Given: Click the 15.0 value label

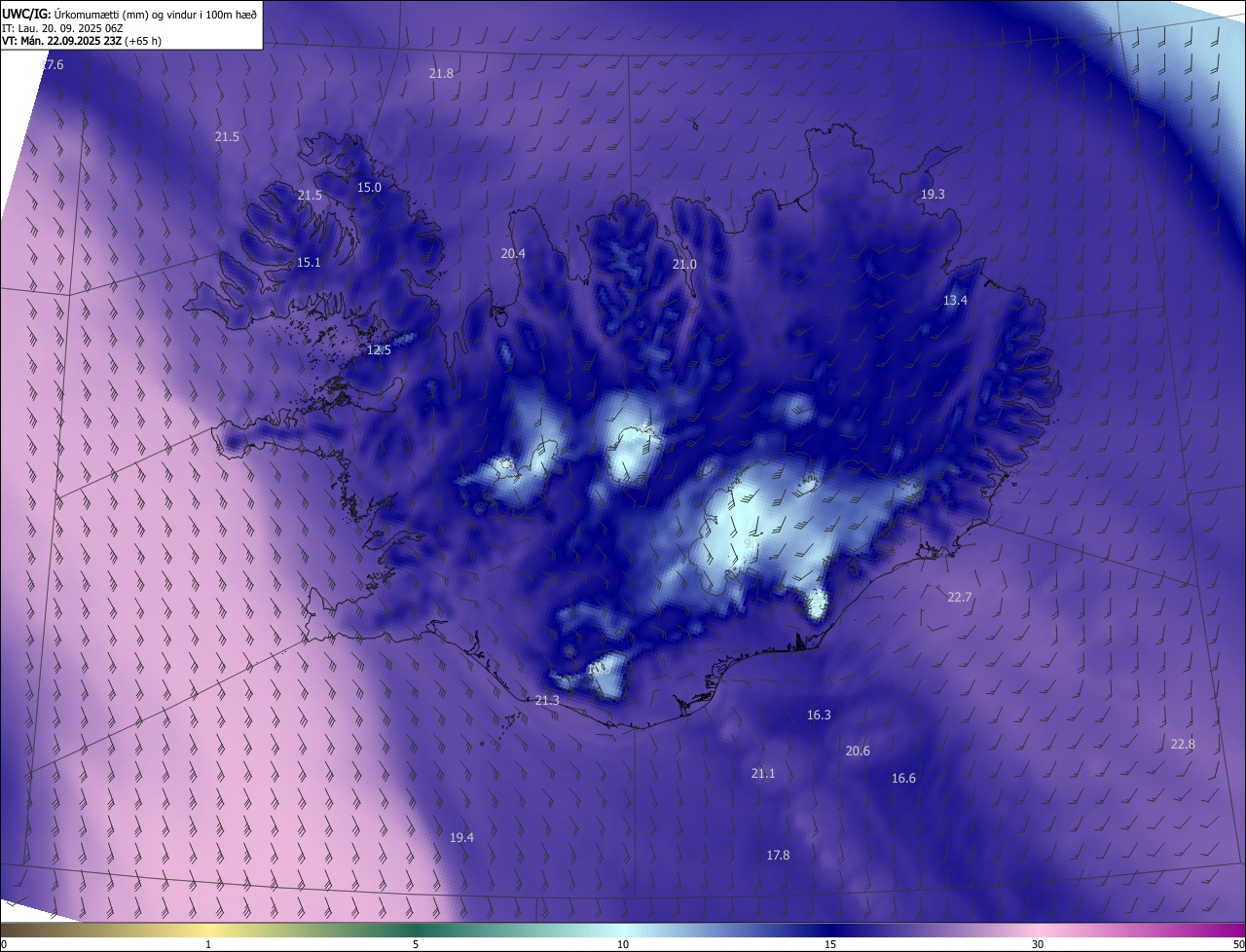Looking at the screenshot, I should click(369, 188).
